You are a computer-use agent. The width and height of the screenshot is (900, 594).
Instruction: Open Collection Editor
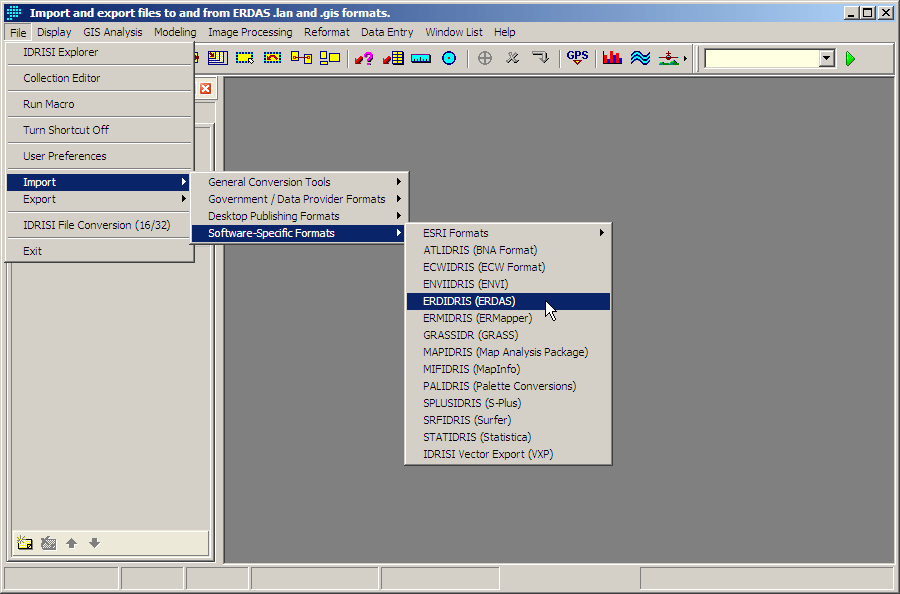(x=98, y=78)
